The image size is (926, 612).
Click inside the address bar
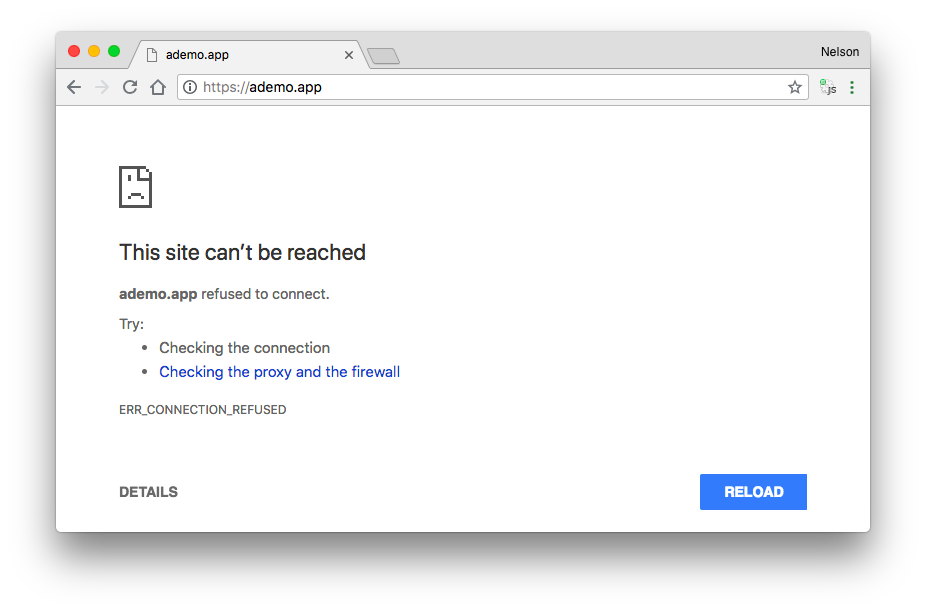450,87
